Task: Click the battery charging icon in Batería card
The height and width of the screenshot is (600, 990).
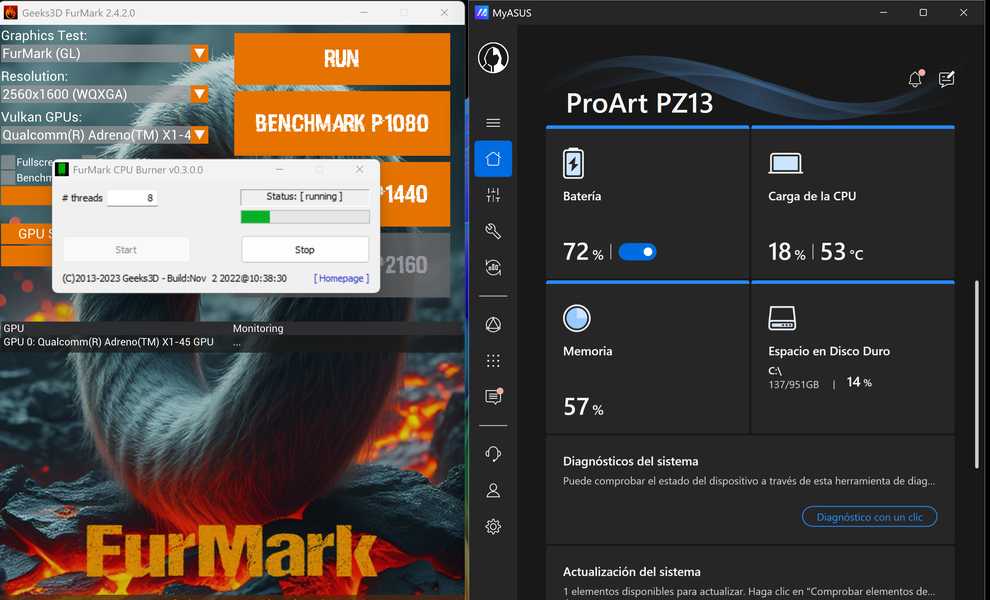Action: pyautogui.click(x=573, y=164)
